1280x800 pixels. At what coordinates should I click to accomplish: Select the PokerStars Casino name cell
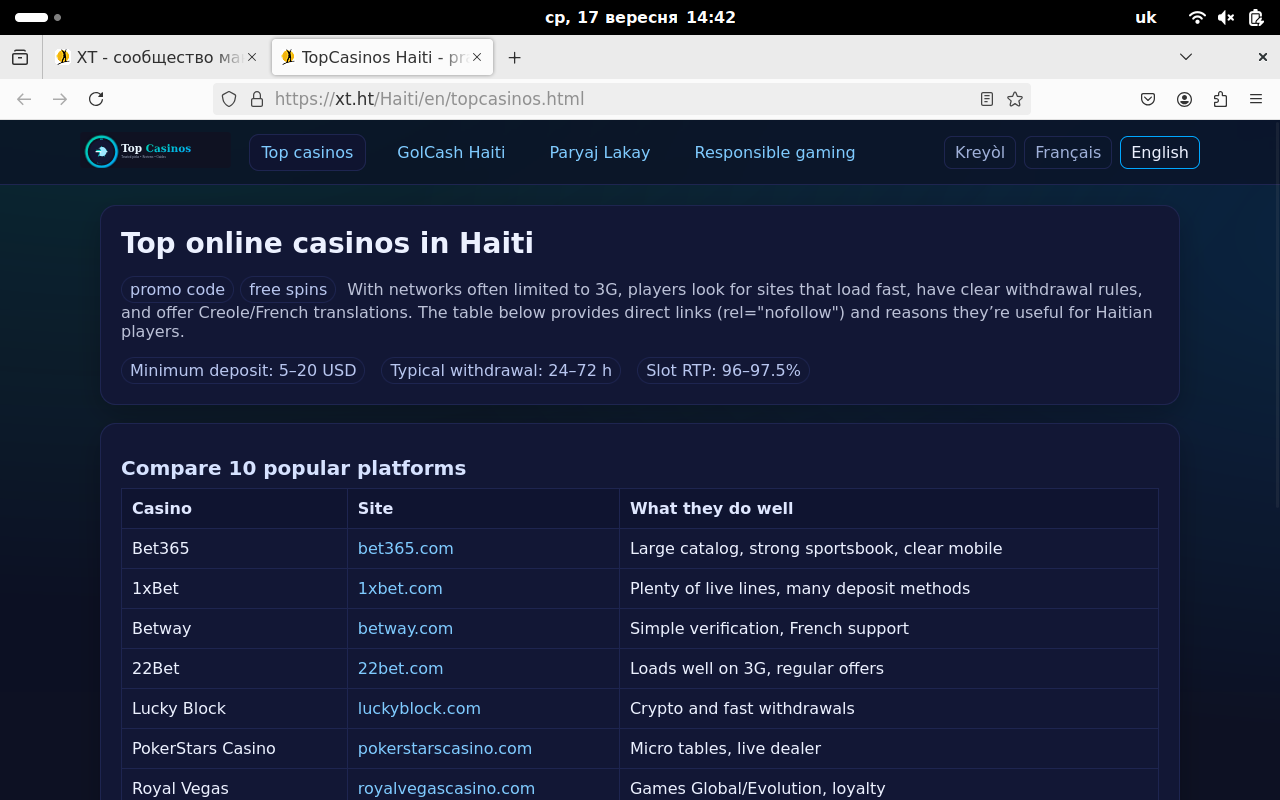click(234, 748)
